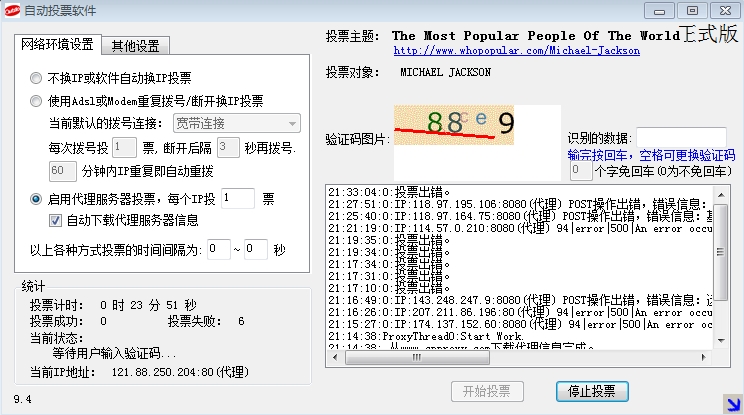This screenshot has width=744, height=415.
Task: Click the log horizontal scrollbar thumb
Action: click(417, 357)
